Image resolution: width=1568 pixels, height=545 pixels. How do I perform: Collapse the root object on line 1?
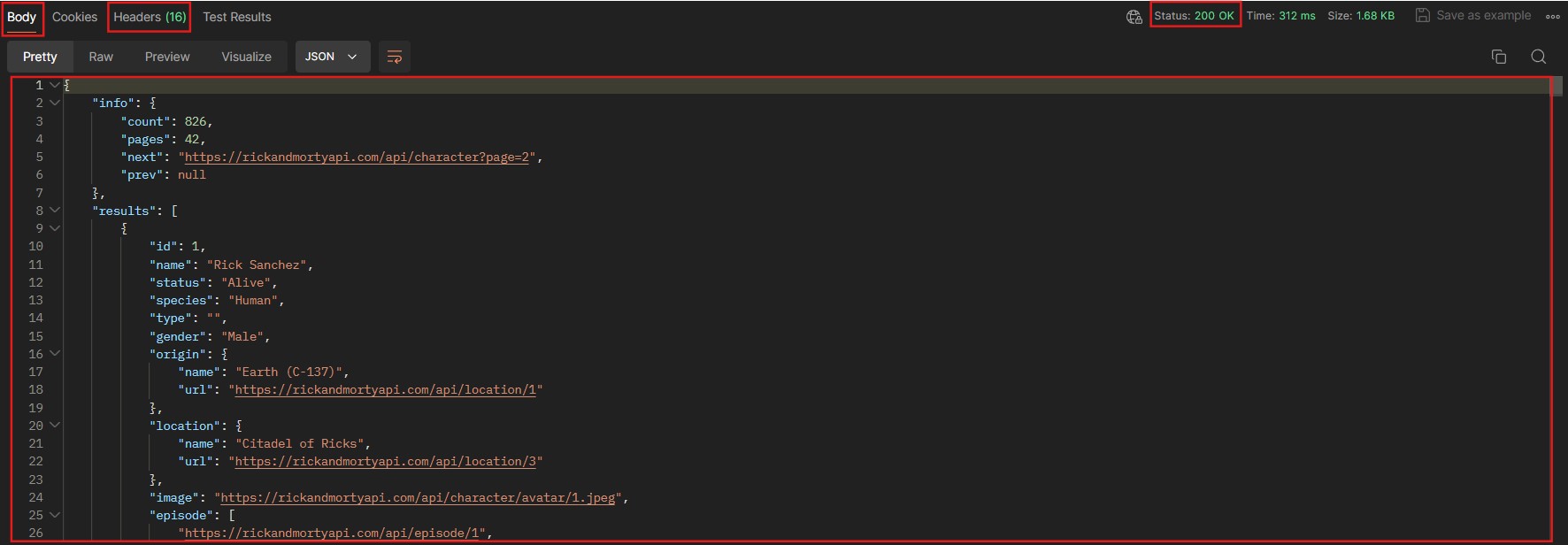point(55,85)
